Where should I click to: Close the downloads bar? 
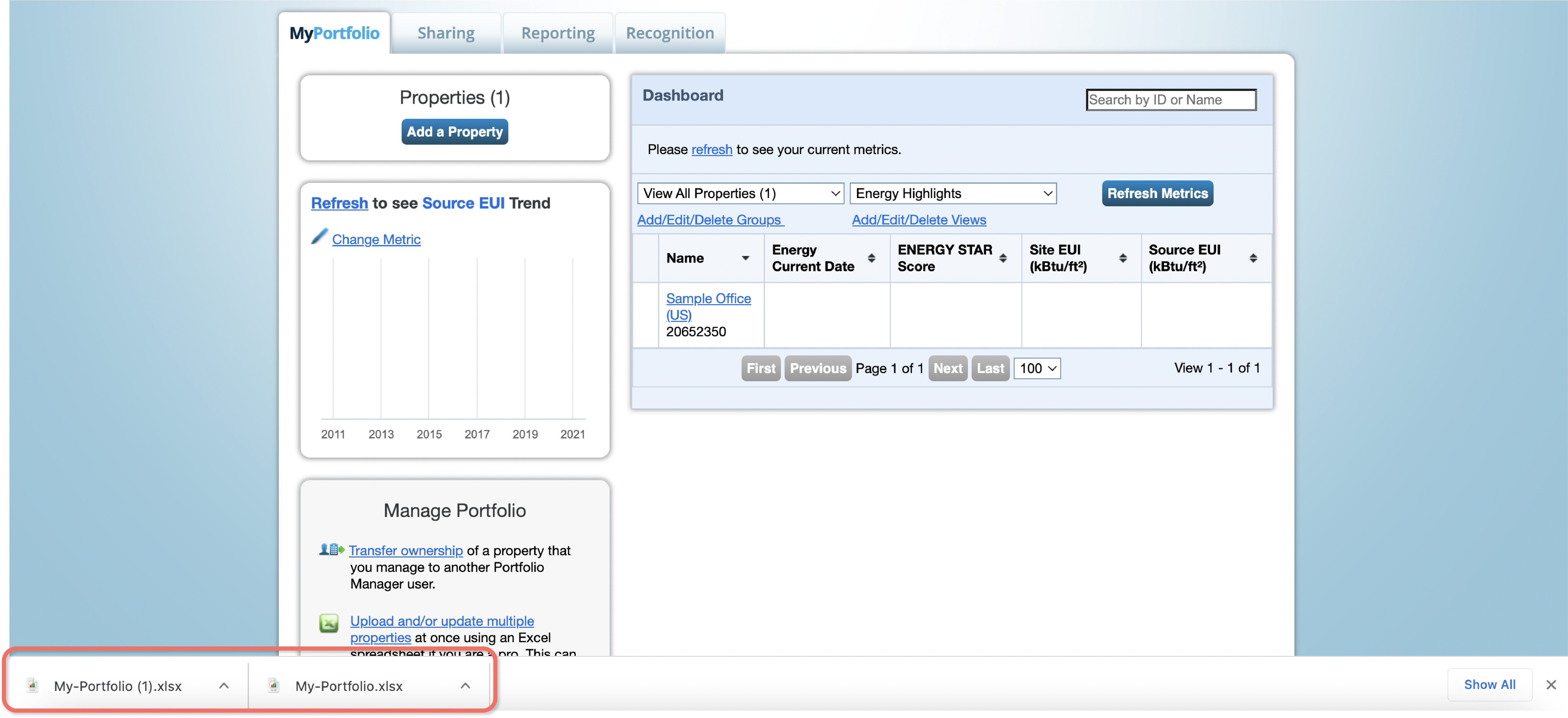pos(1550,685)
